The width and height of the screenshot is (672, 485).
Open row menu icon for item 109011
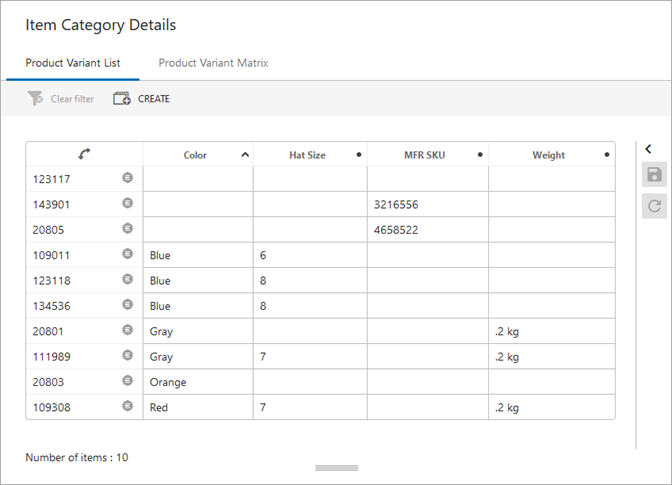[127, 254]
